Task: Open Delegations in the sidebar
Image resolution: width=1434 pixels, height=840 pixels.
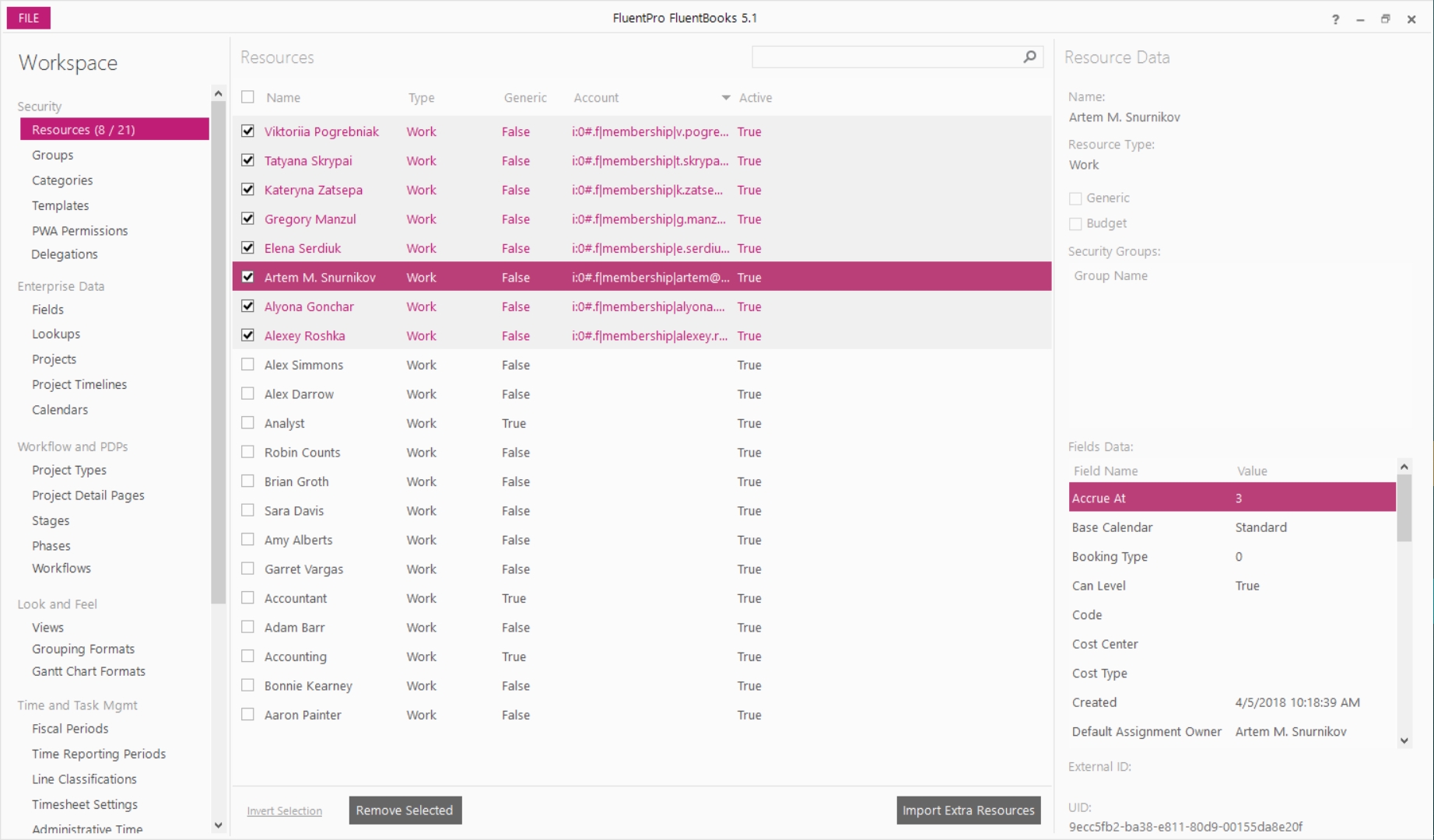Action: [65, 254]
